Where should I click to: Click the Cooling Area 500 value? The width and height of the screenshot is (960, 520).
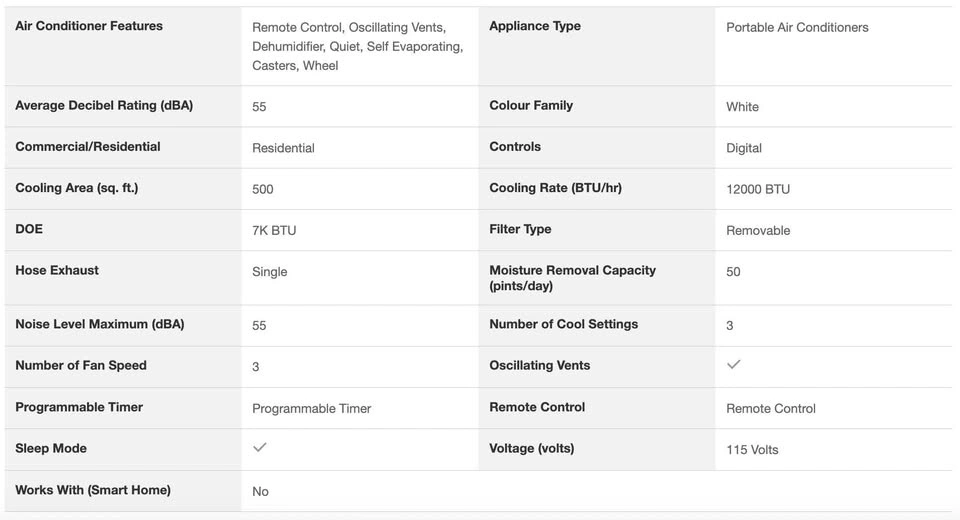(263, 189)
